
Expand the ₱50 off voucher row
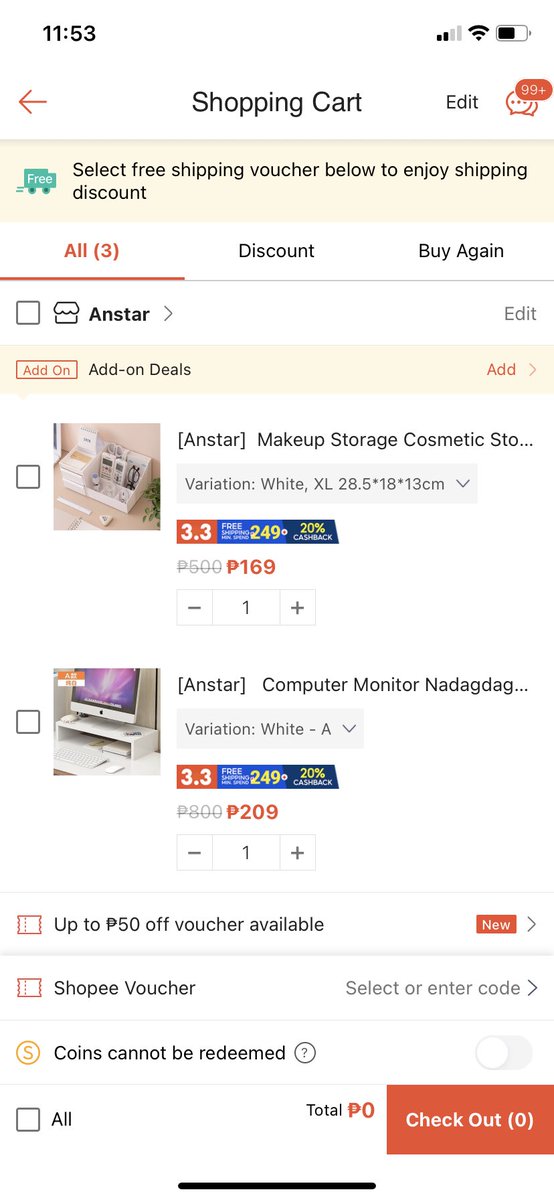click(277, 925)
